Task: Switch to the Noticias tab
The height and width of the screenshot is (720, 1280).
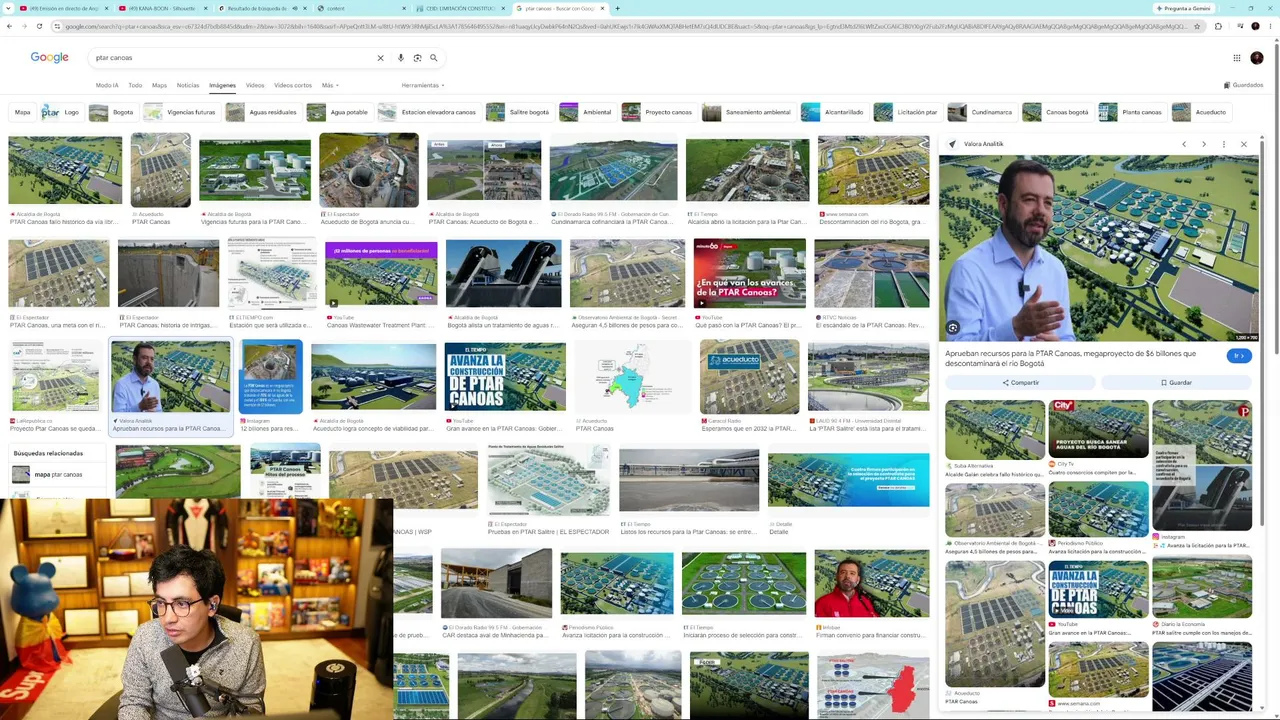Action: [188, 85]
